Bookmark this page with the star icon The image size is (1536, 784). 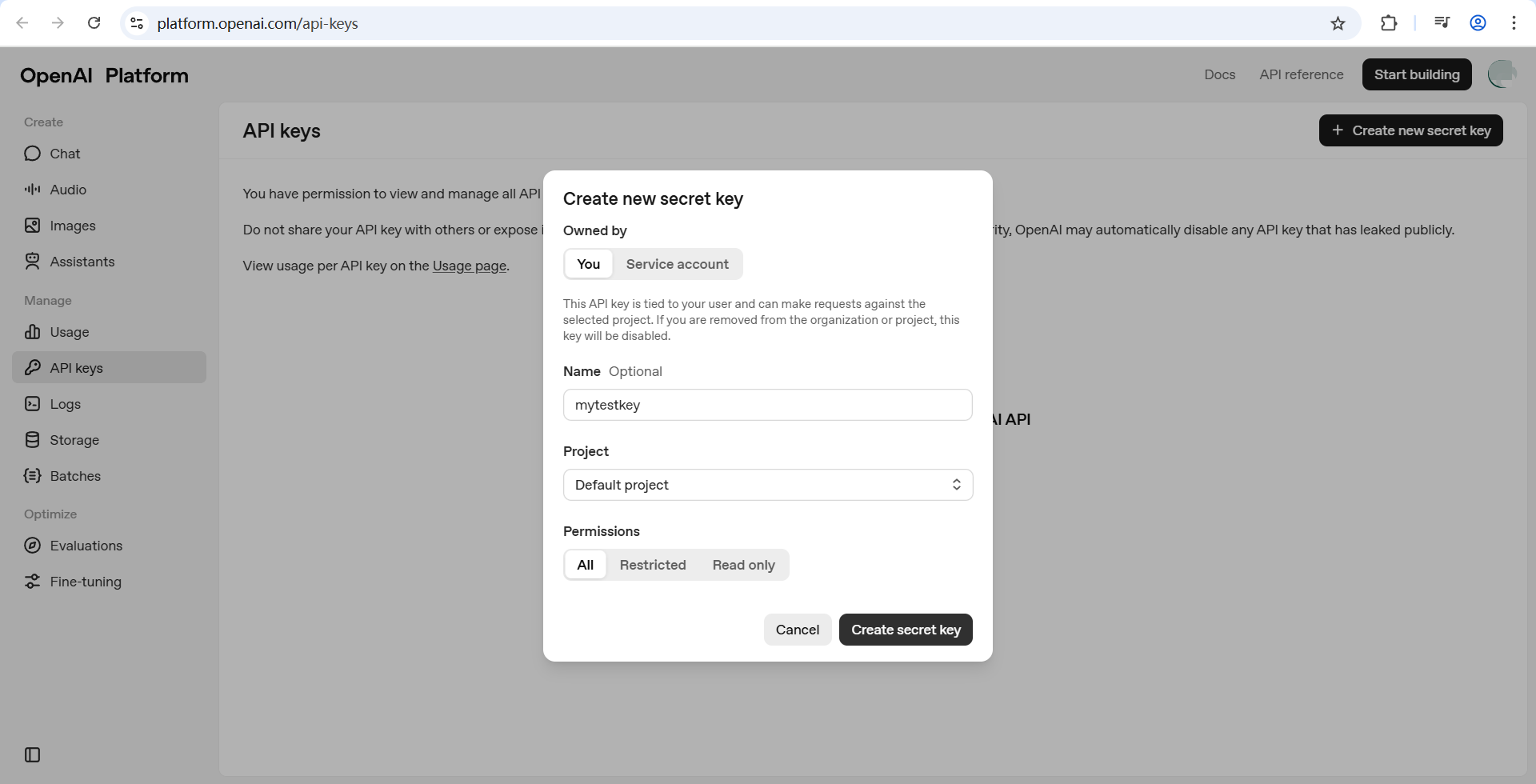pyautogui.click(x=1338, y=23)
